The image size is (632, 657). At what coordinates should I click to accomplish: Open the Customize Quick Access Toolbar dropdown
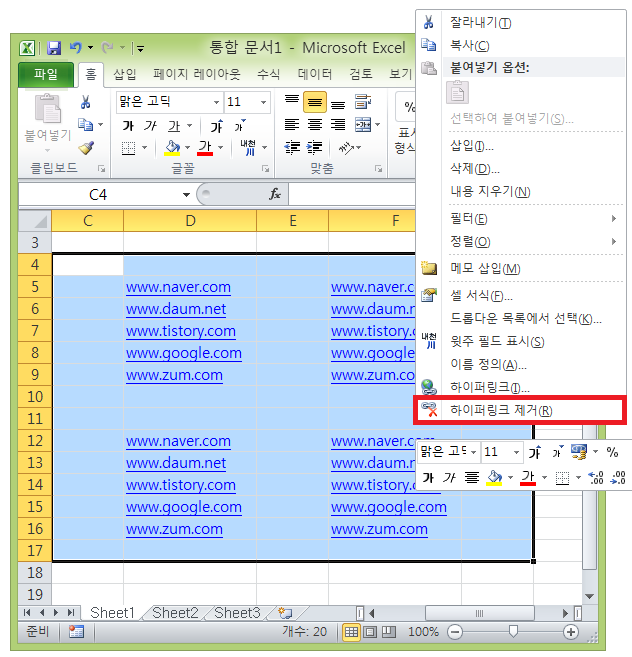click(x=139, y=49)
